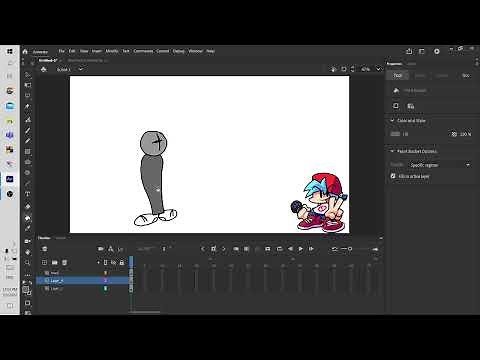Screen dimensions: 480x360
Task: Click Adobe Animate icon in taskbar
Action: tap(10, 179)
